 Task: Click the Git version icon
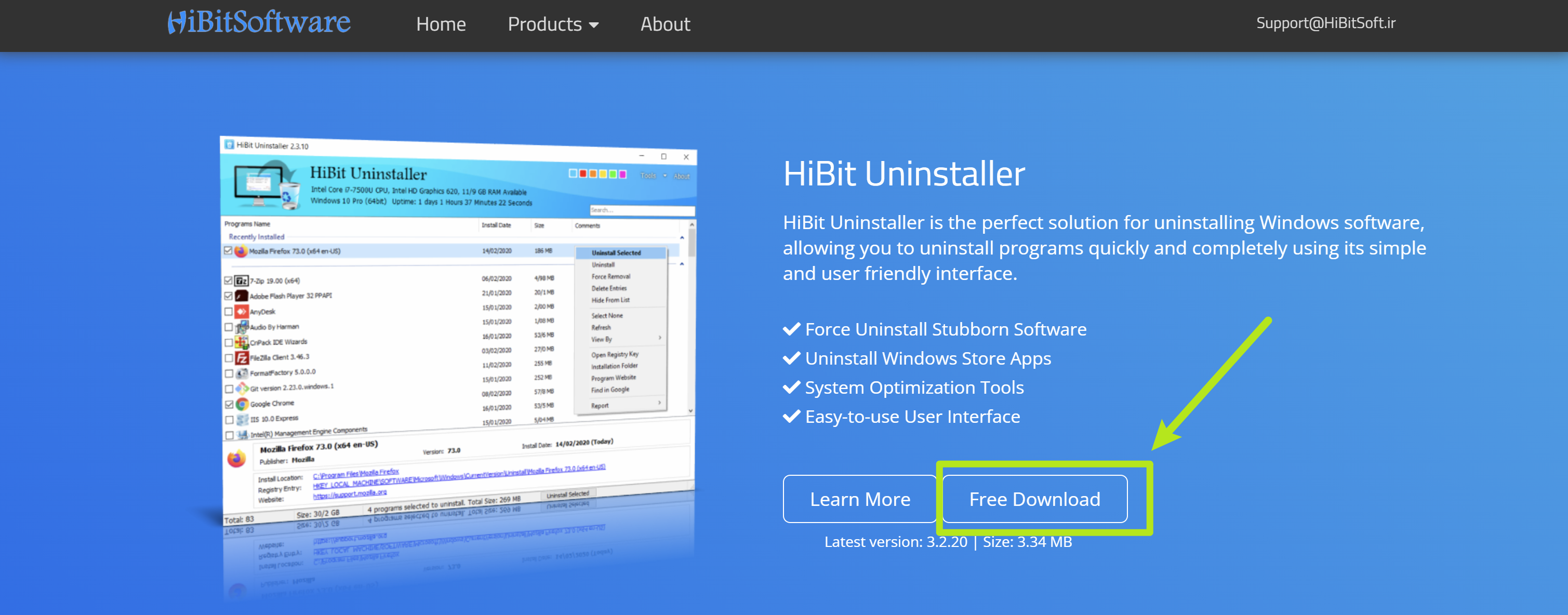242,388
